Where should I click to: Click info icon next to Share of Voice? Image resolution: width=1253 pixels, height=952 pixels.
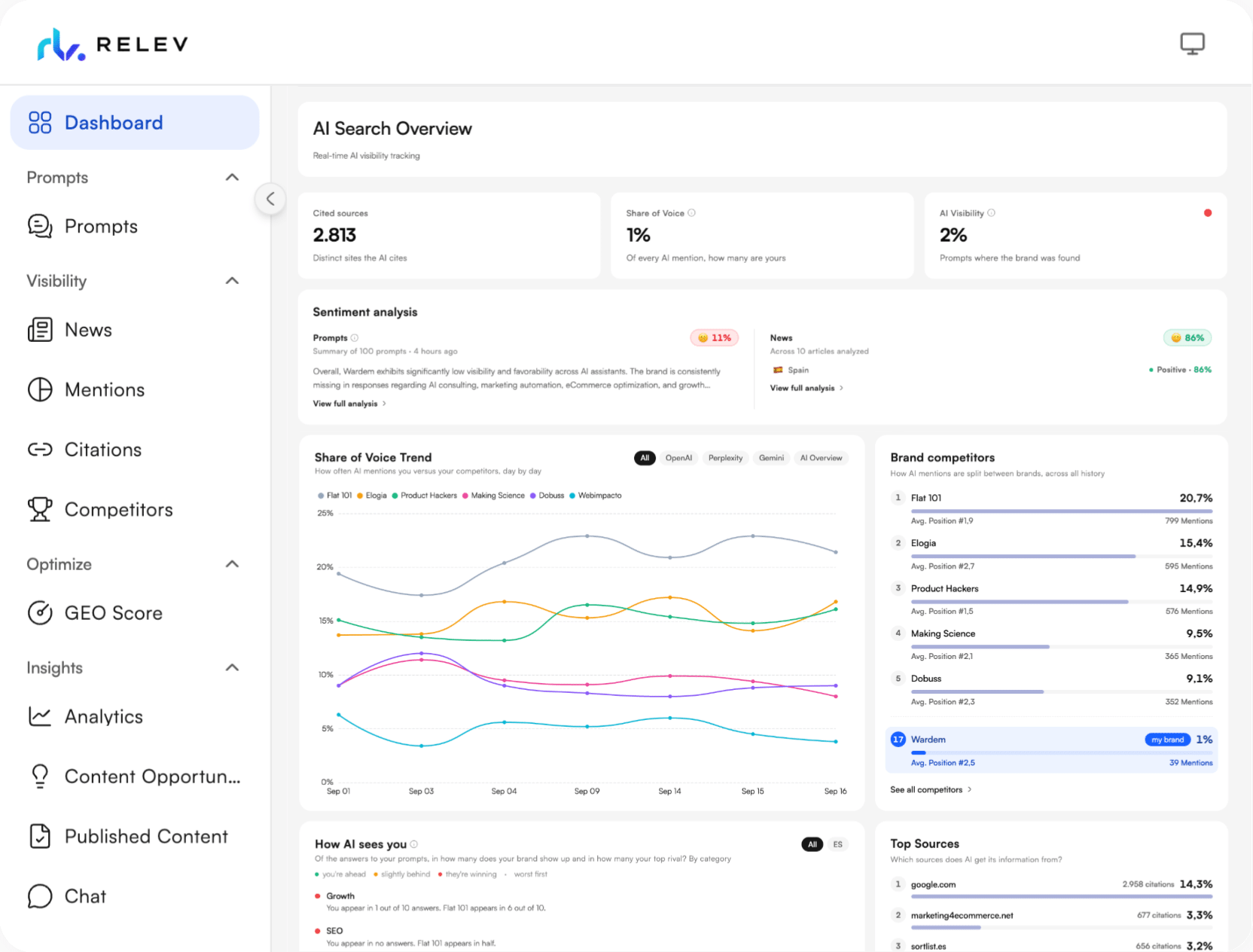click(692, 213)
